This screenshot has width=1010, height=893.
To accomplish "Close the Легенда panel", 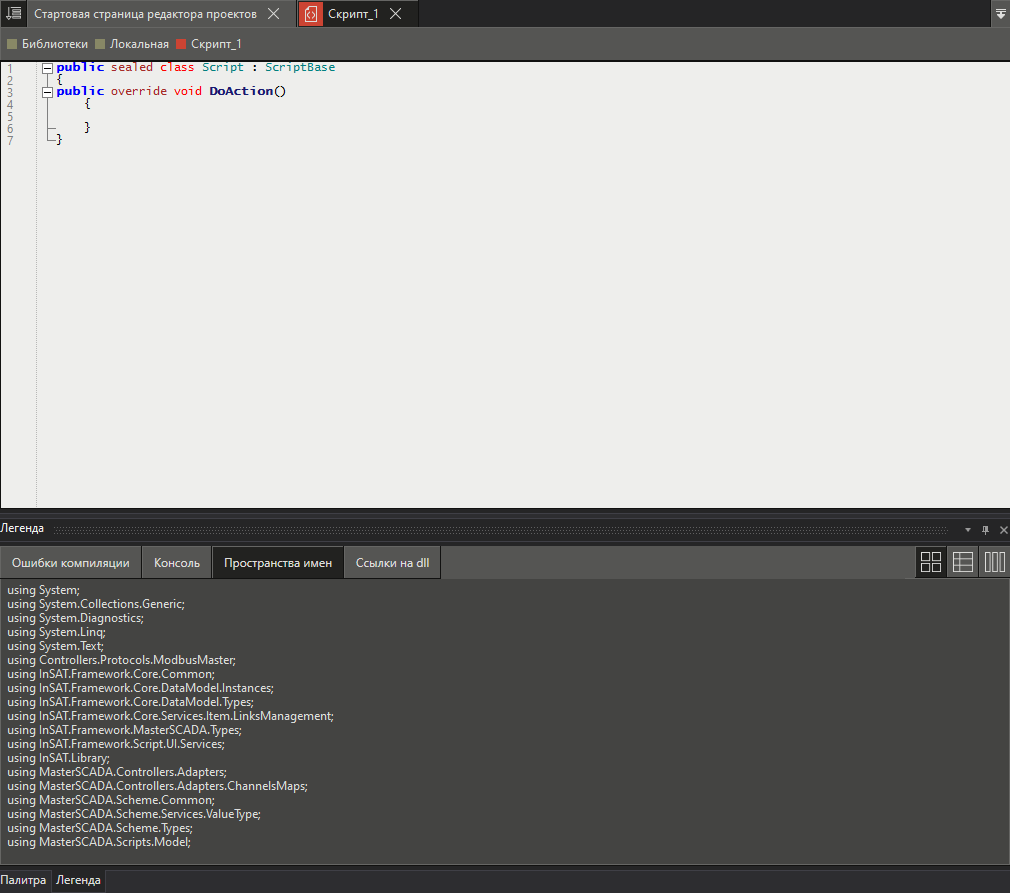I will [1003, 529].
